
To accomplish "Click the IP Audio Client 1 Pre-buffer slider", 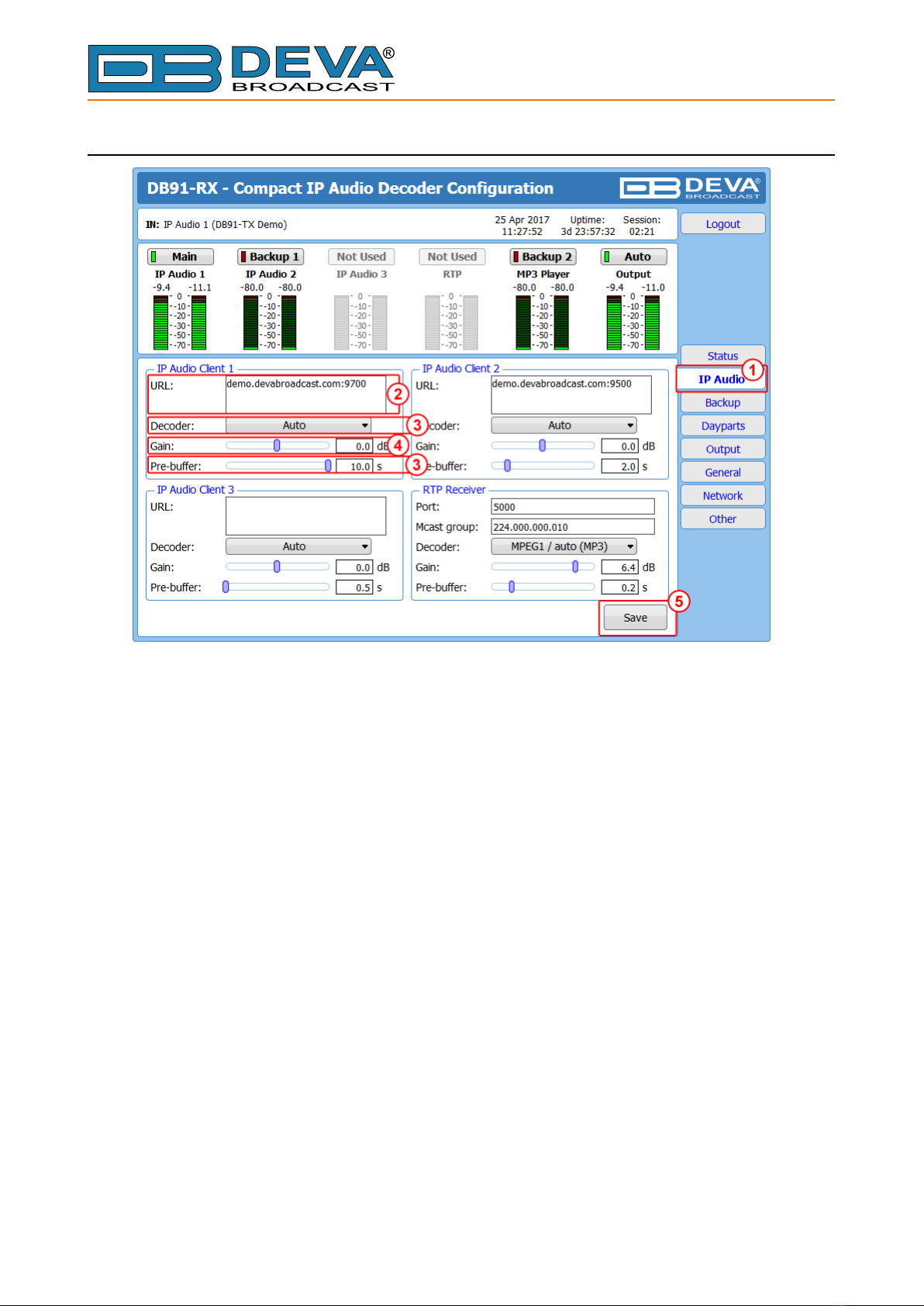I will click(278, 466).
